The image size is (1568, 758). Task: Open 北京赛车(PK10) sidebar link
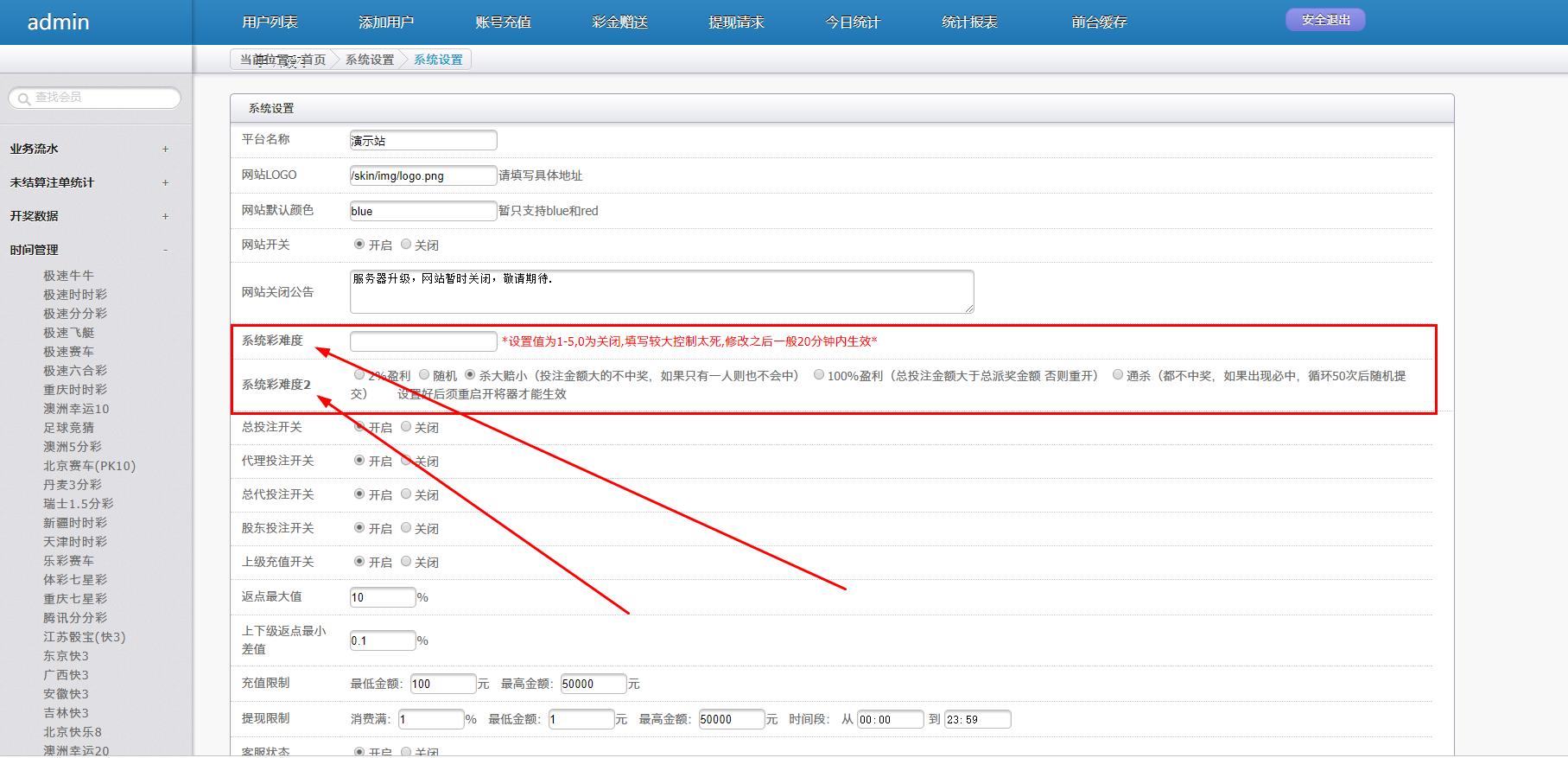click(89, 466)
